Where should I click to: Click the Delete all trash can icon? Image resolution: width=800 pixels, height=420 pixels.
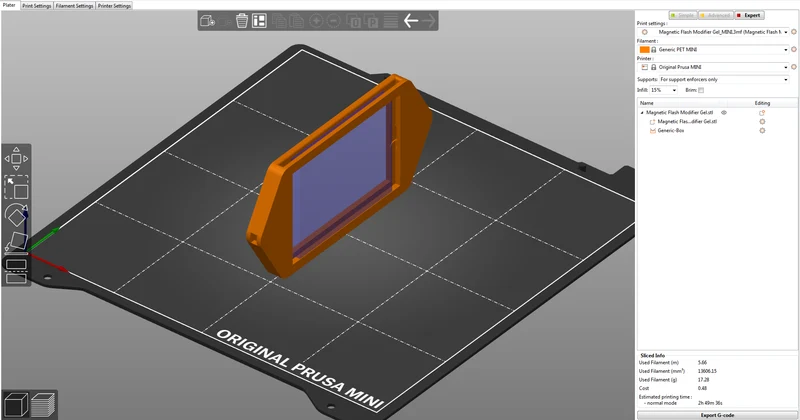242,21
